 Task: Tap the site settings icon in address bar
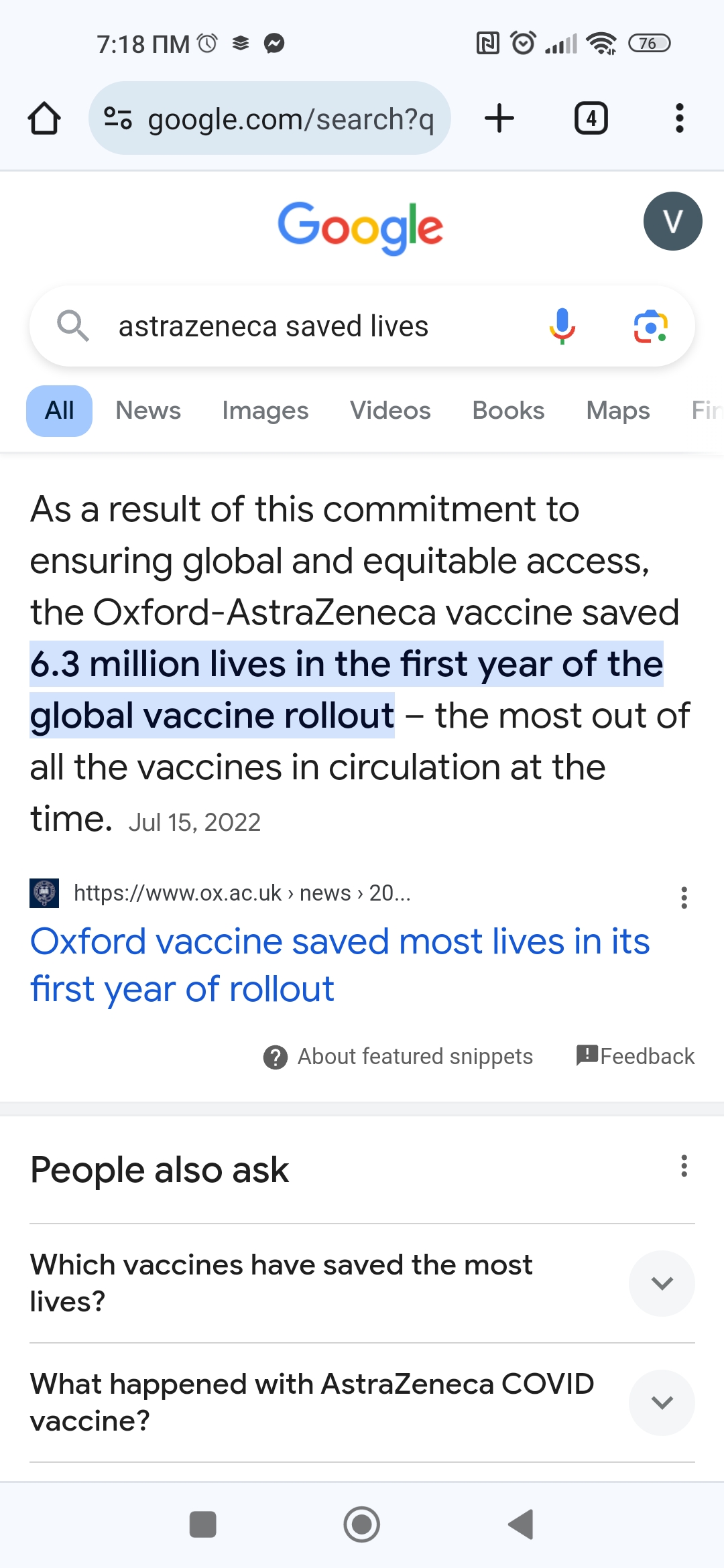(118, 119)
